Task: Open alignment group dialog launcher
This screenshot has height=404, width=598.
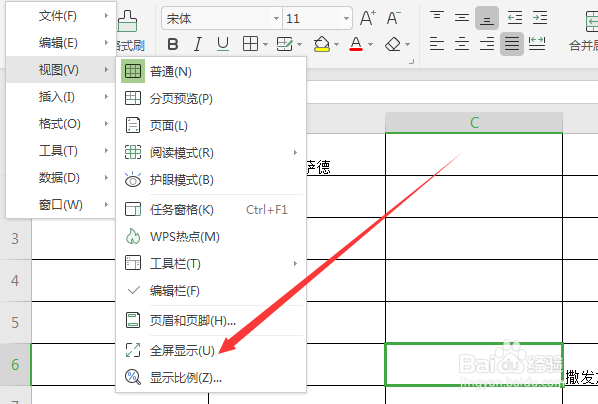Action: 412,61
